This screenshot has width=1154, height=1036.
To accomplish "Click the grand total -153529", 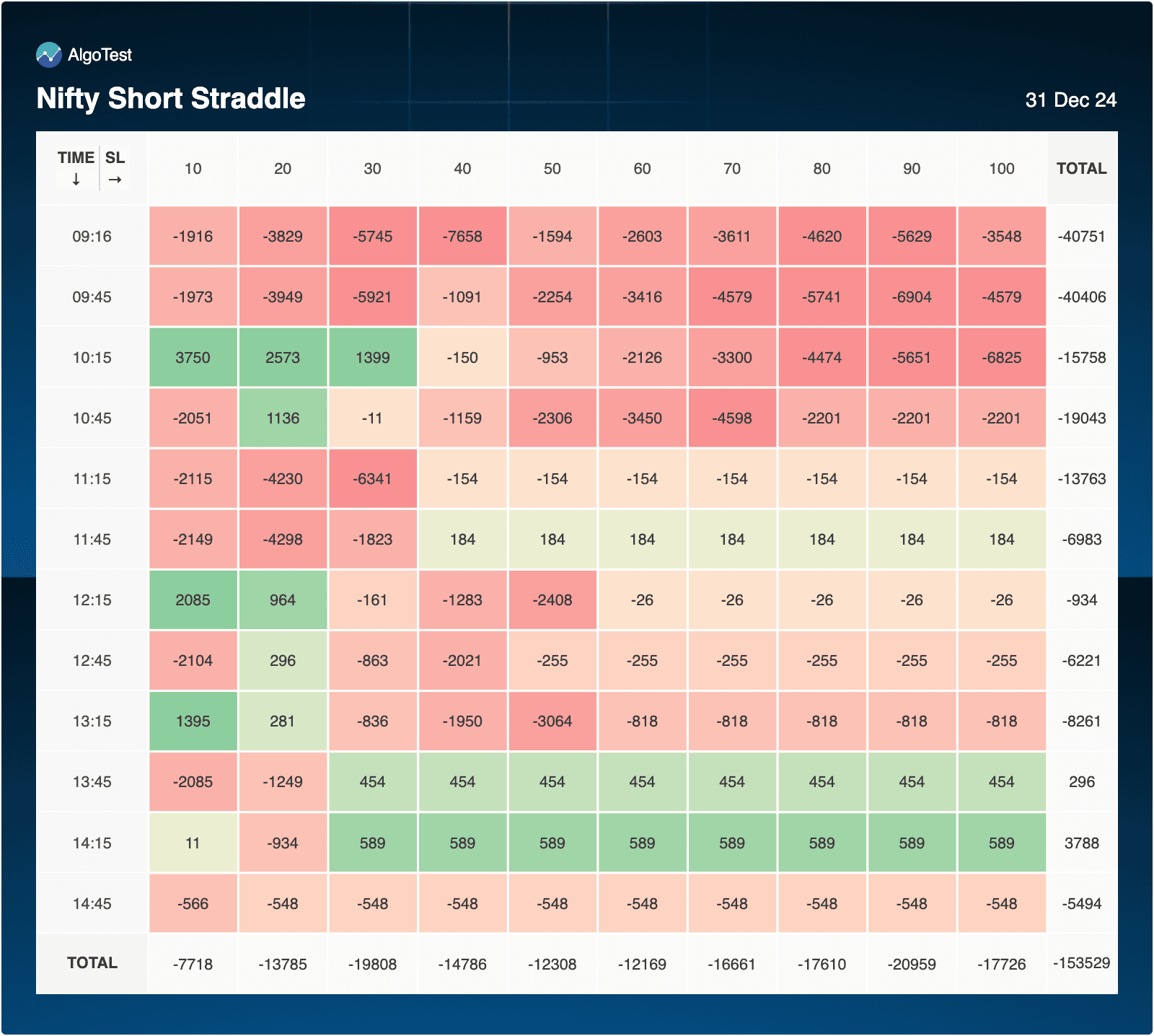I will point(1081,963).
